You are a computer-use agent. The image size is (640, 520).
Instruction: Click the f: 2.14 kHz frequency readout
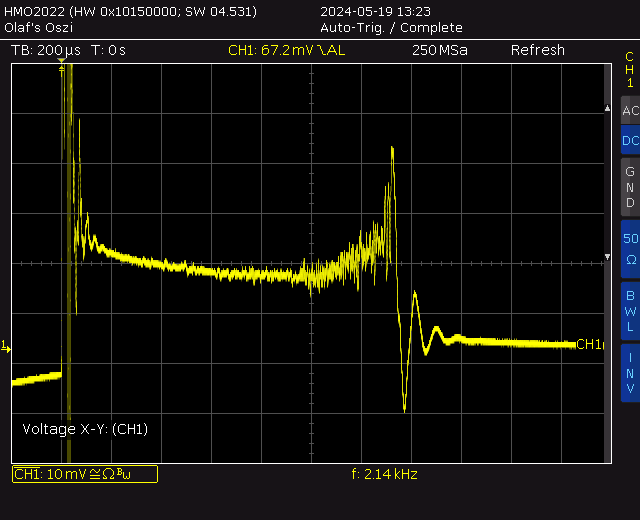[385, 474]
